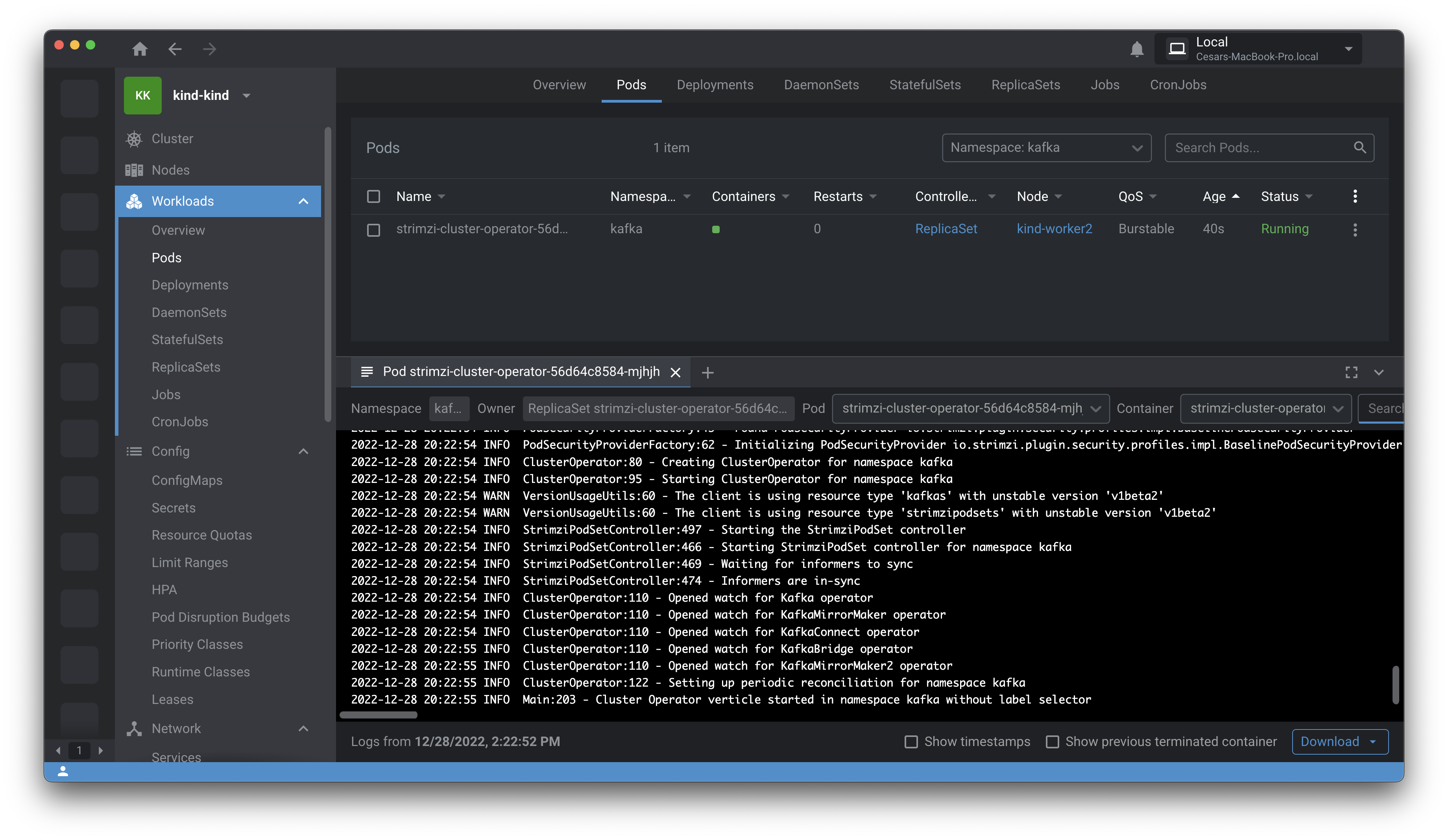This screenshot has width=1448, height=840.
Task: Open the notifications bell
Action: (1137, 49)
